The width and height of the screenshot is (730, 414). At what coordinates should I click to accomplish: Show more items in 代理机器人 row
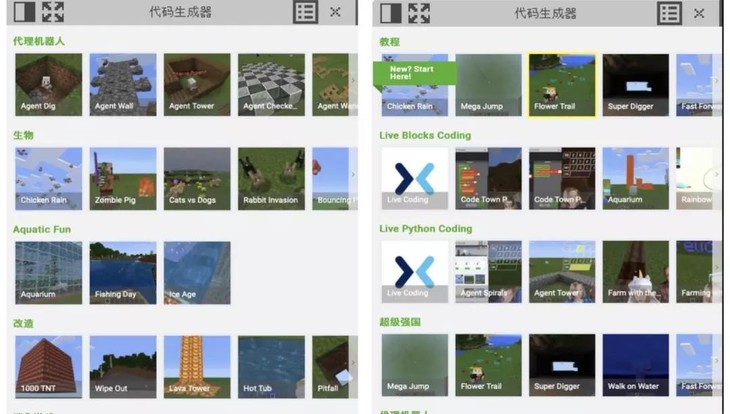(x=353, y=81)
